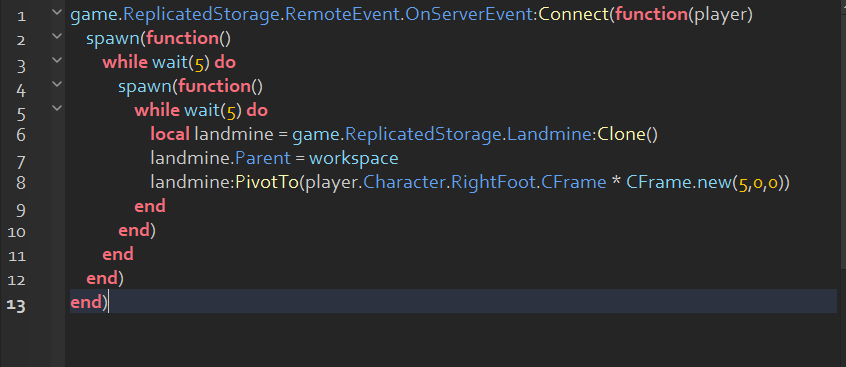Click line number 9 in the gutter

coord(21,209)
